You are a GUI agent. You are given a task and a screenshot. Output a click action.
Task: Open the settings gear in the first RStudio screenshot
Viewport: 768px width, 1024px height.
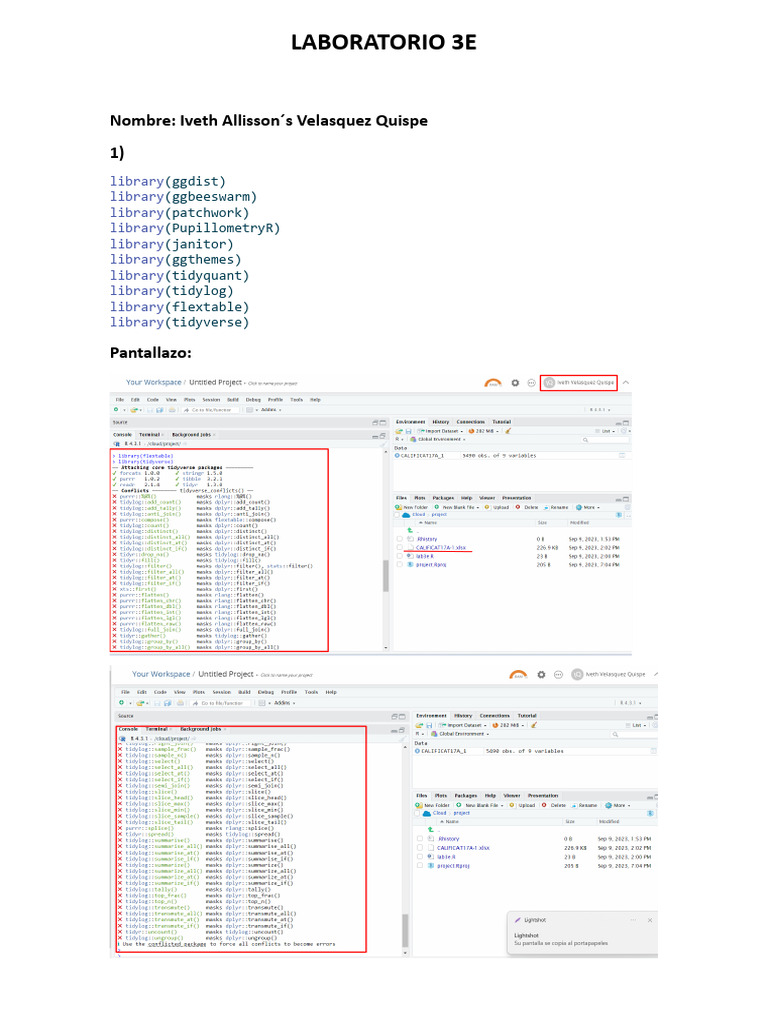click(515, 382)
